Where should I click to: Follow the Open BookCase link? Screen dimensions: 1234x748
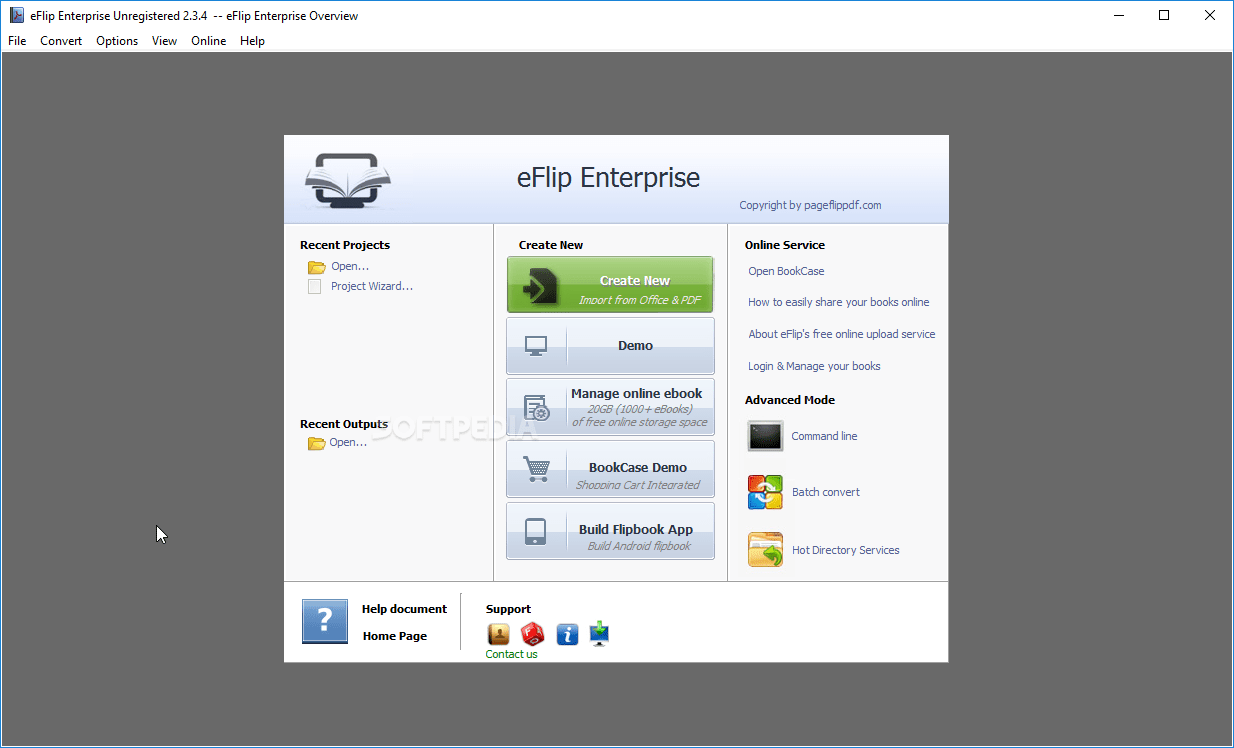786,271
